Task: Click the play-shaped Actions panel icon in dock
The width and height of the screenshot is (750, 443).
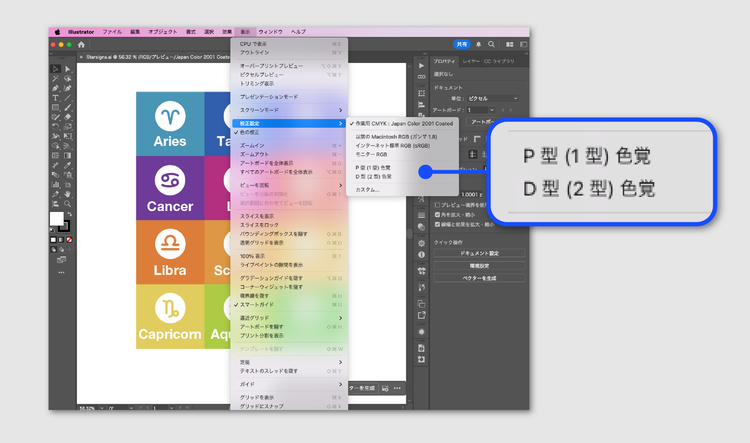Action: [421, 66]
